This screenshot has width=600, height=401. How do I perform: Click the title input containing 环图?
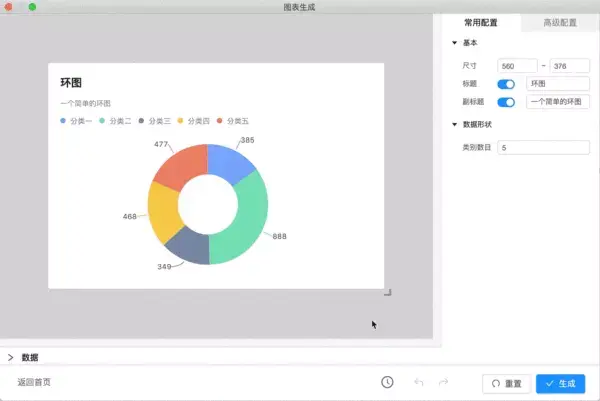coord(558,83)
